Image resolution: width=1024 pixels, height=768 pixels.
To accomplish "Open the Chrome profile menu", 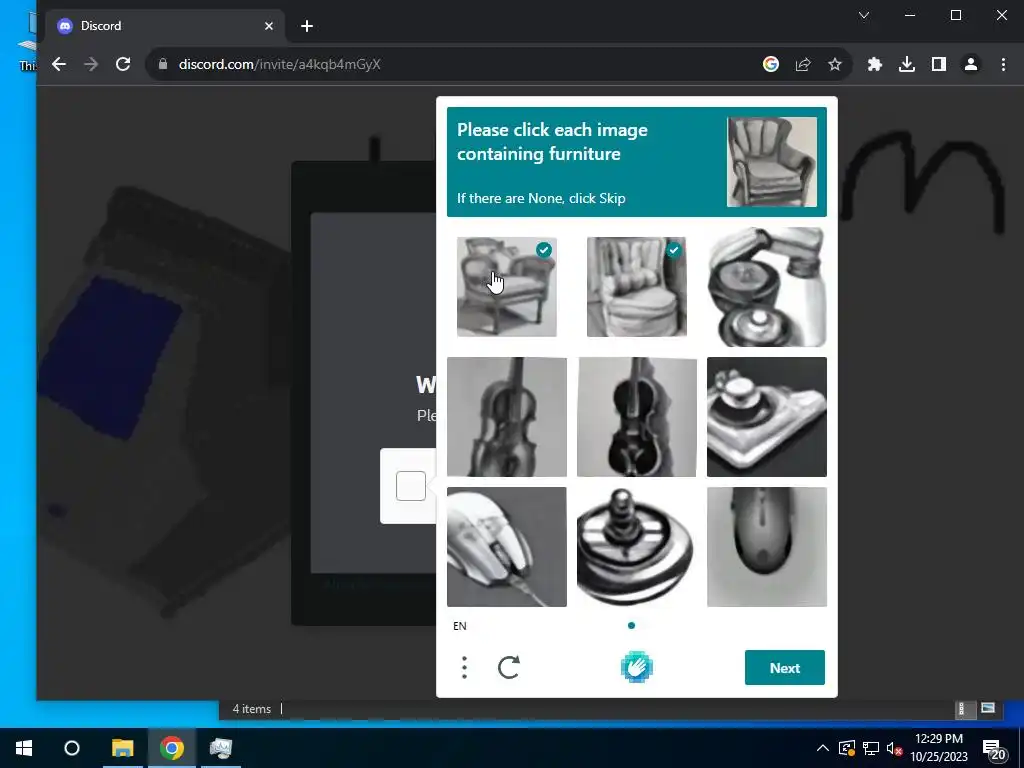I will tap(970, 64).
